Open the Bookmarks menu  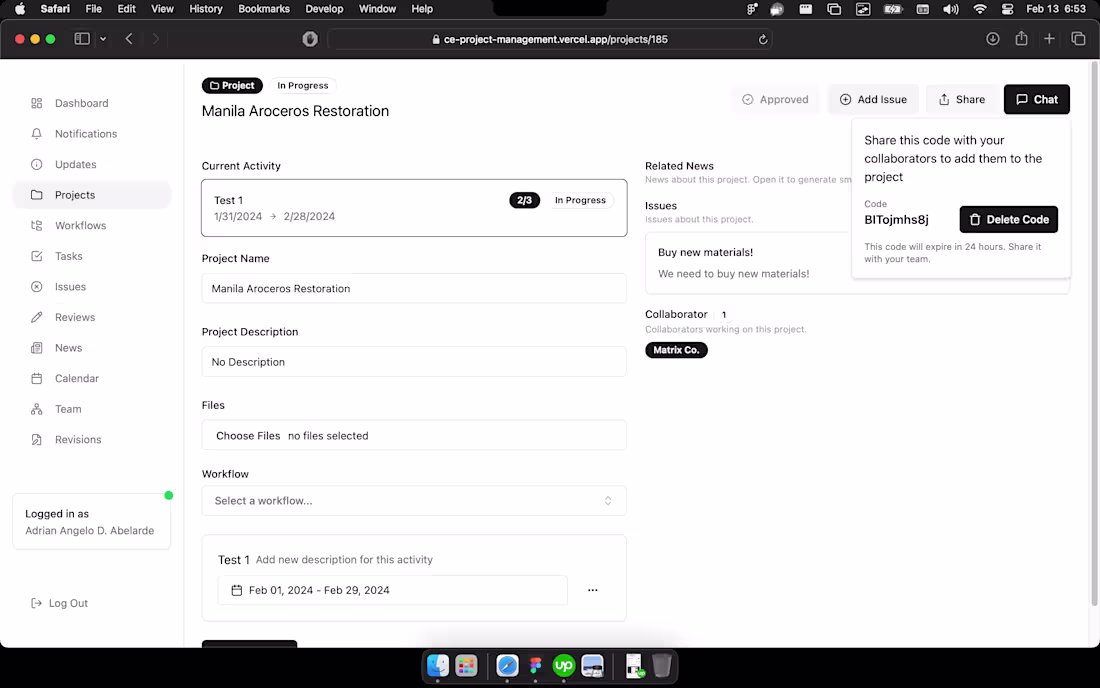264,9
